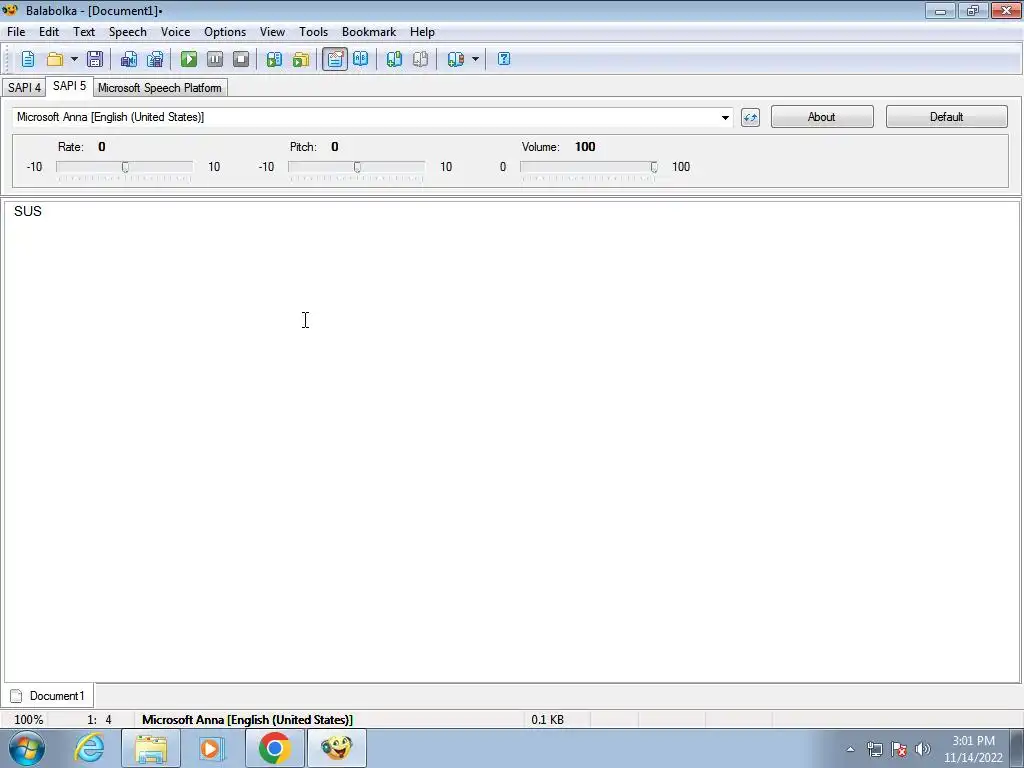Pause the speech playback
1024x768 pixels.
(x=215, y=59)
